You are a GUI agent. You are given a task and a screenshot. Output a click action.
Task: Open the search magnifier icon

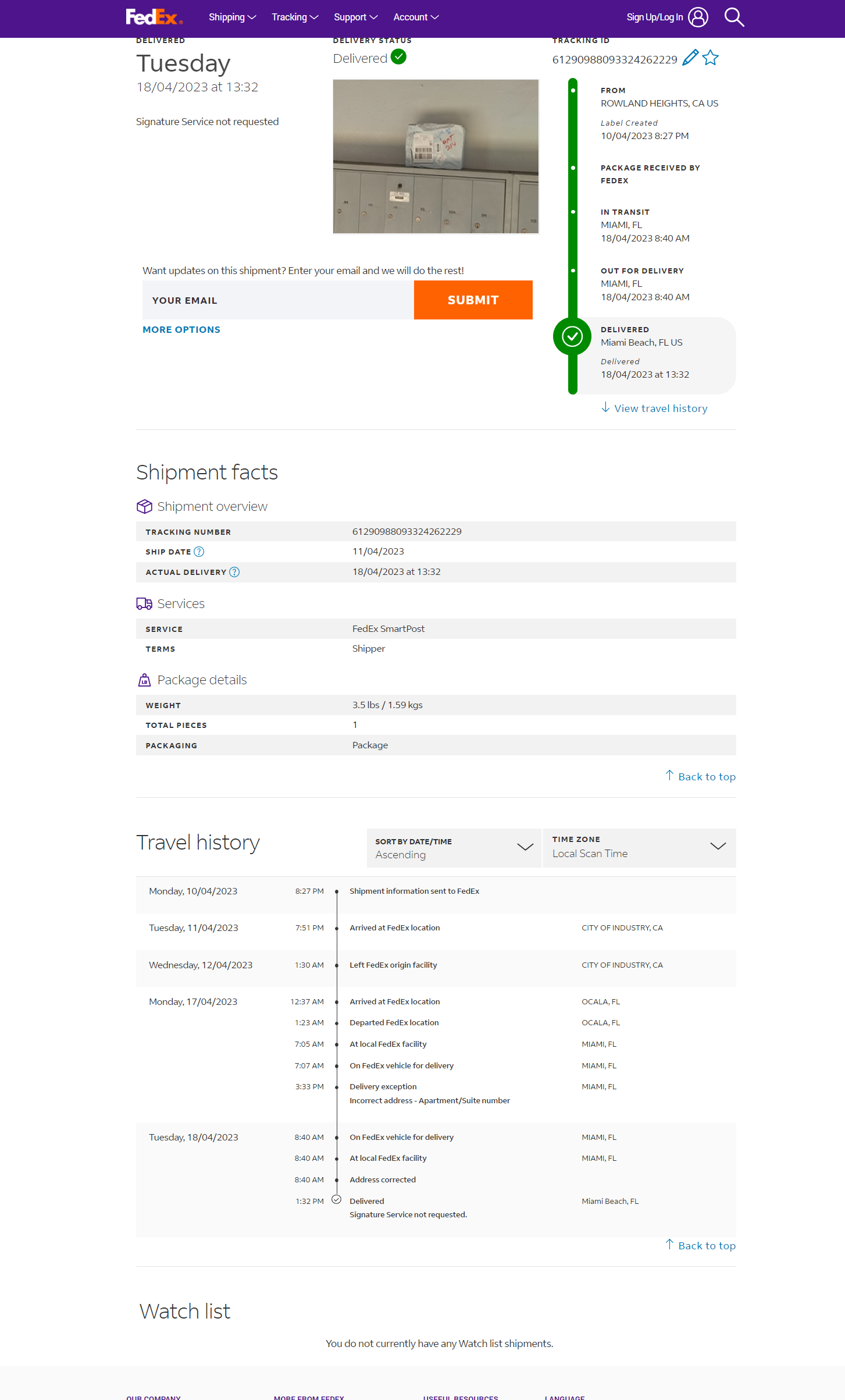pyautogui.click(x=734, y=17)
